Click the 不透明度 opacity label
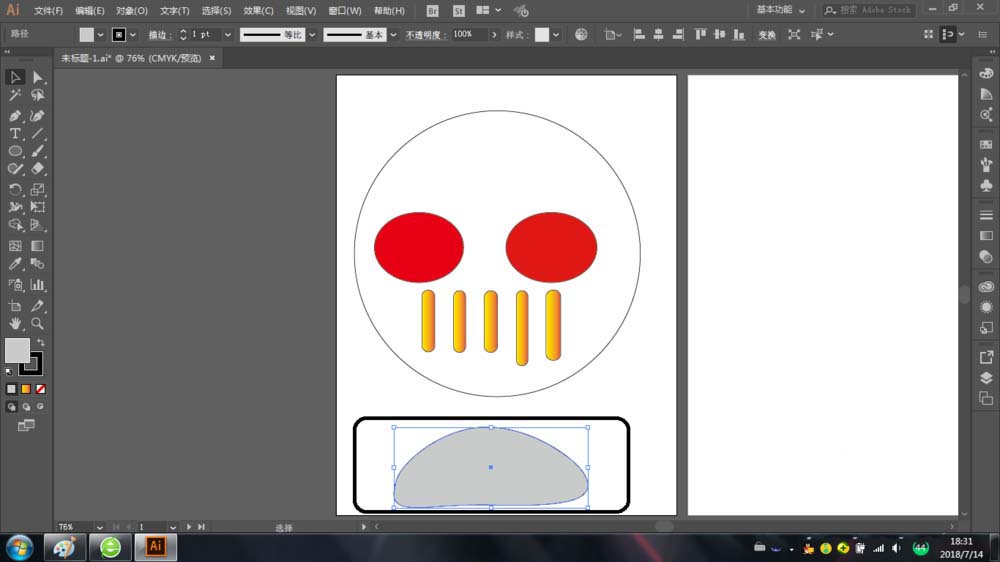The width and height of the screenshot is (1000, 562). tap(425, 34)
